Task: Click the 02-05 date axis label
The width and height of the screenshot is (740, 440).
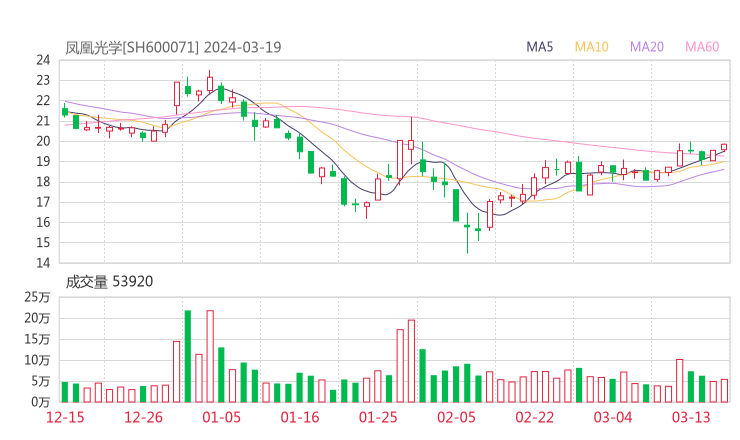Action: (456, 417)
